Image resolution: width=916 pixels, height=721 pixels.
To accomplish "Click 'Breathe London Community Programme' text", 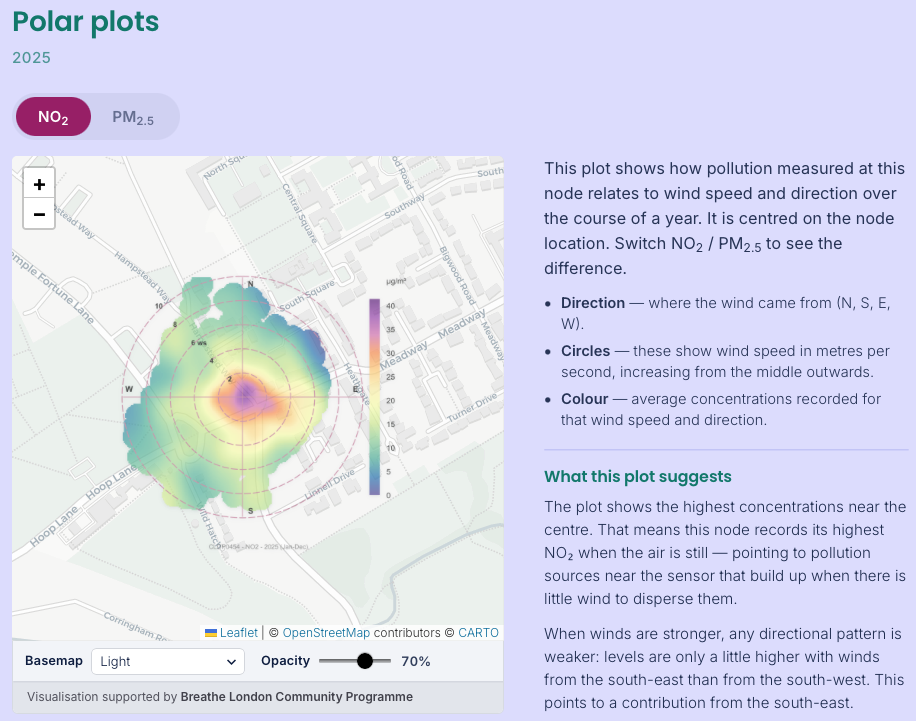I will (296, 696).
